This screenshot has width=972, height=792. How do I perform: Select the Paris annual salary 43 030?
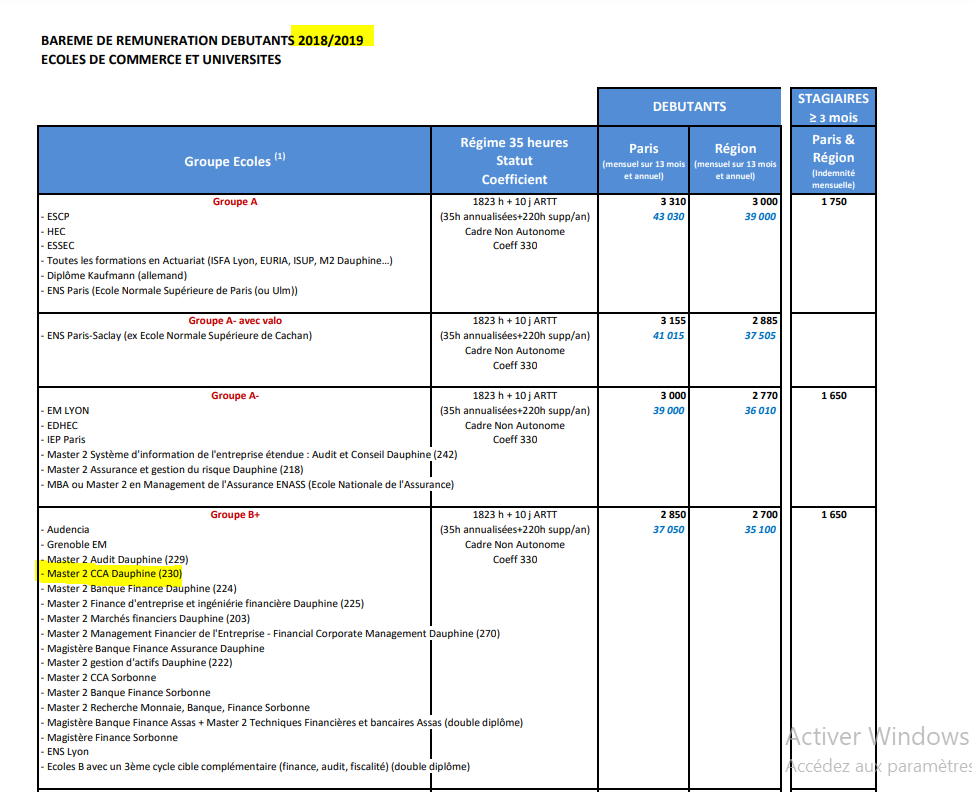coord(668,217)
